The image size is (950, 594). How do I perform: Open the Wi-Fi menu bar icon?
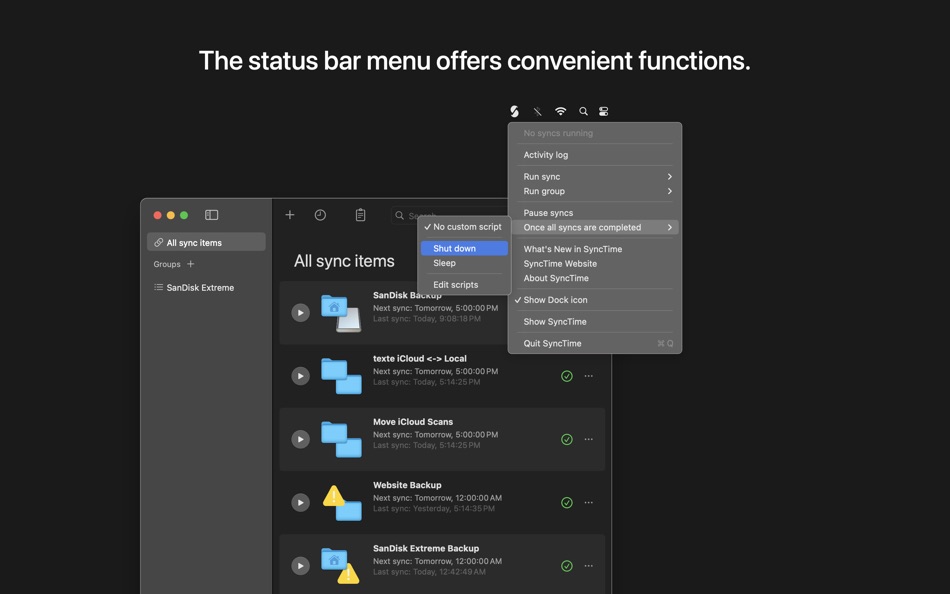pos(560,111)
